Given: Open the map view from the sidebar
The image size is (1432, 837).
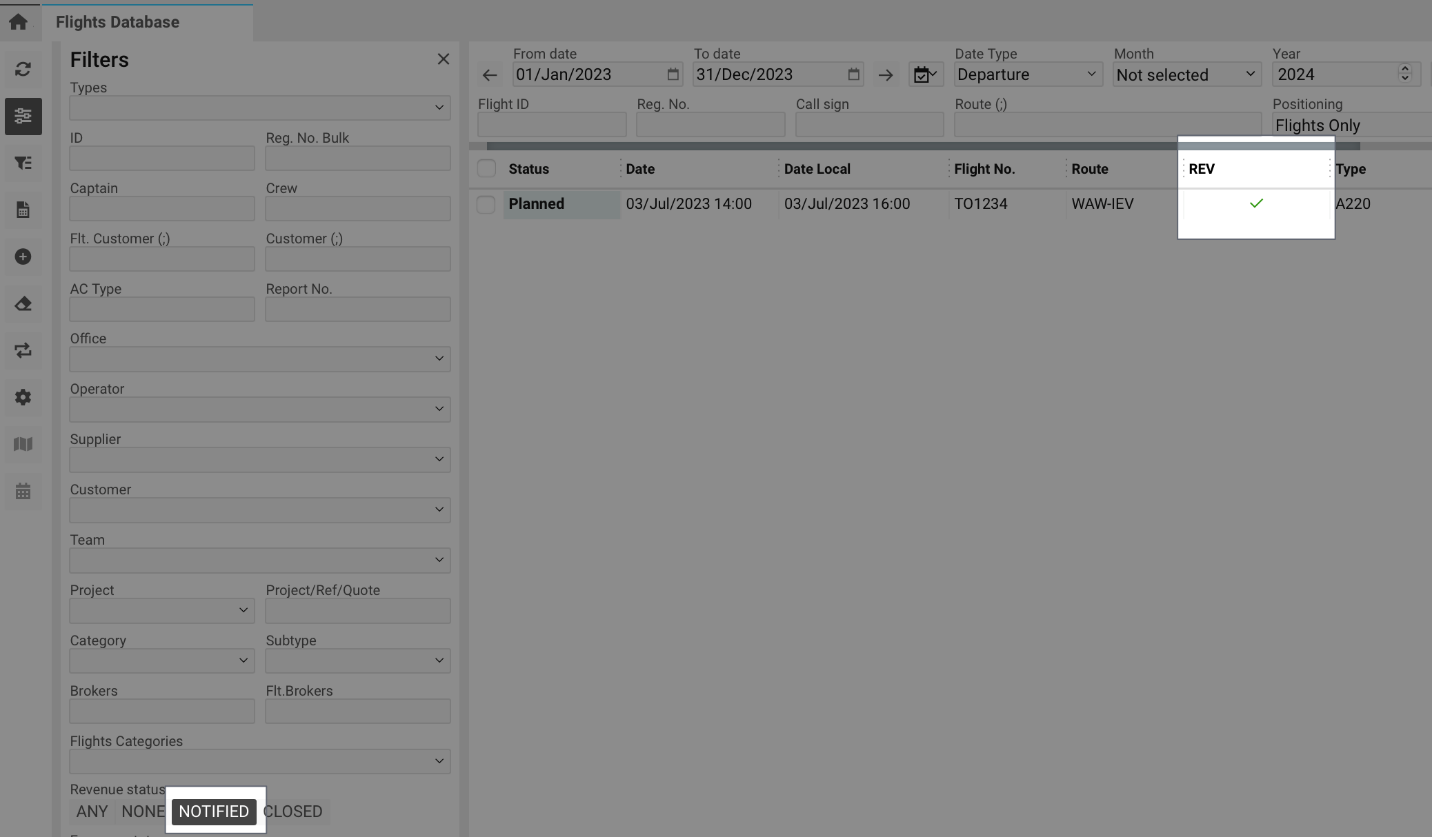Looking at the screenshot, I should tap(22, 444).
